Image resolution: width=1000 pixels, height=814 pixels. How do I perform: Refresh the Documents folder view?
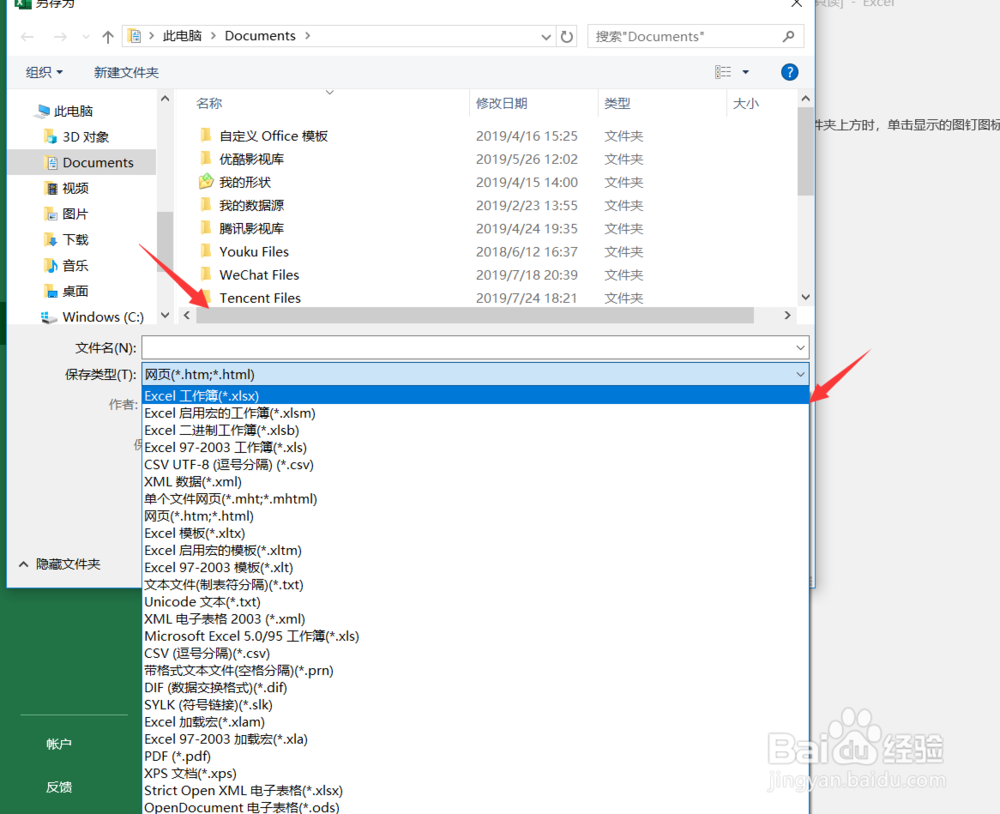pos(566,36)
